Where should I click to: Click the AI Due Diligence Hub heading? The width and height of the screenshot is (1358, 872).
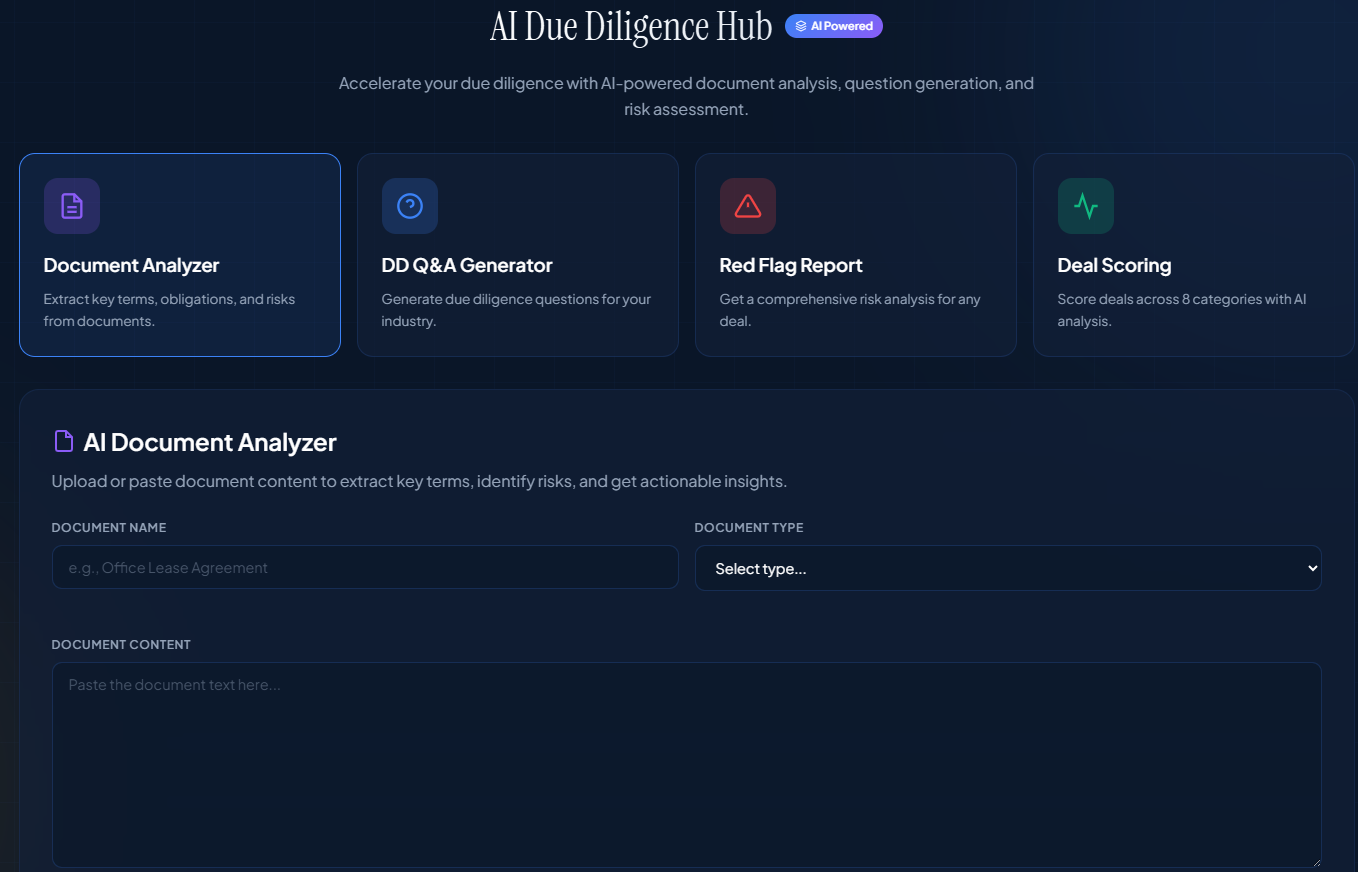pos(630,27)
